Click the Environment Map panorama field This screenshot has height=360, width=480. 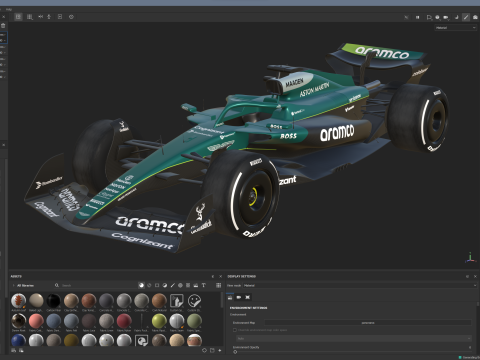pyautogui.click(x=368, y=323)
